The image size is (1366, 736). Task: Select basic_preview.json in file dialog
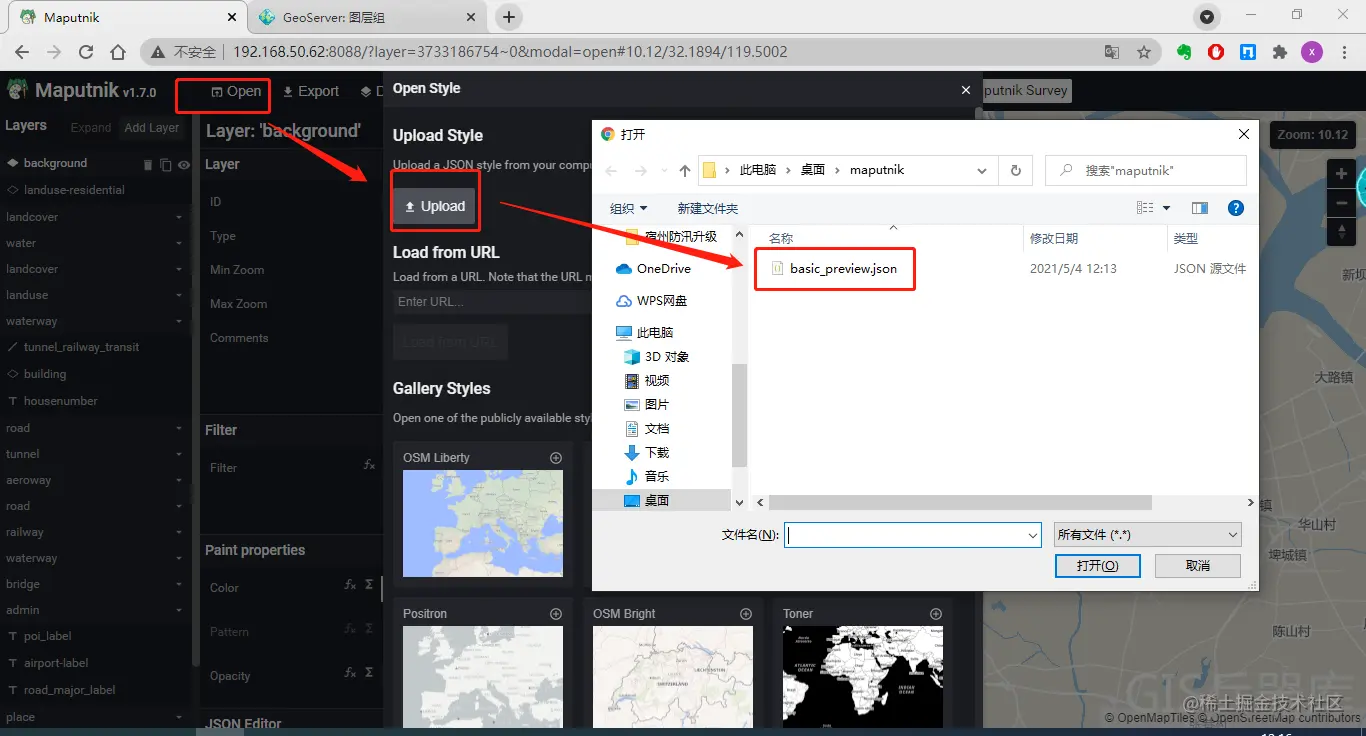point(832,269)
